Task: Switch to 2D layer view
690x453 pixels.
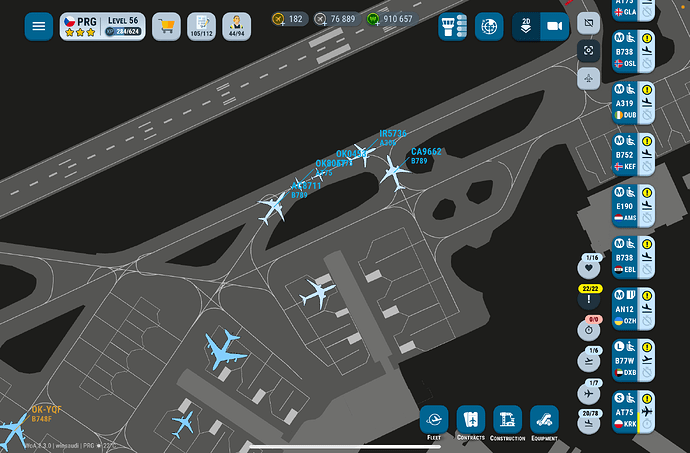Action: pyautogui.click(x=526, y=26)
